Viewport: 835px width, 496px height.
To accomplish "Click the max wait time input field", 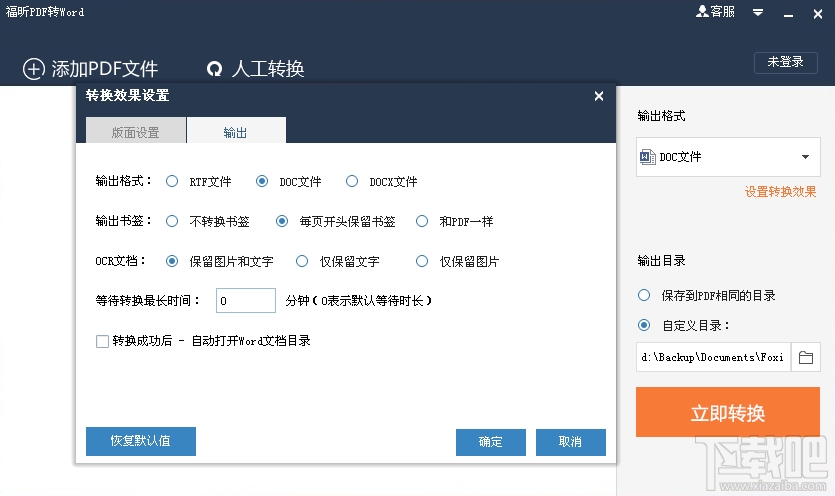I will pyautogui.click(x=245, y=300).
